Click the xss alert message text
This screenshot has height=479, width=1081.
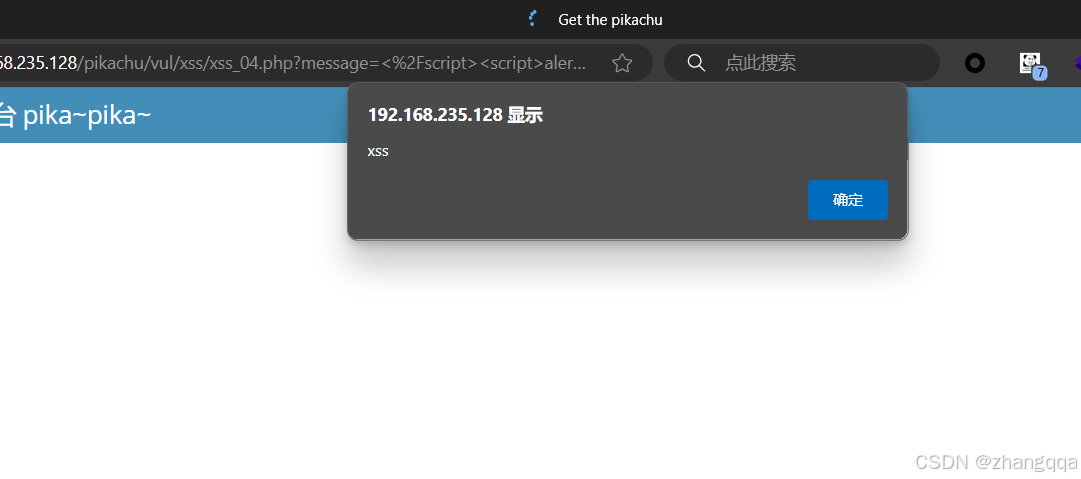(378, 152)
